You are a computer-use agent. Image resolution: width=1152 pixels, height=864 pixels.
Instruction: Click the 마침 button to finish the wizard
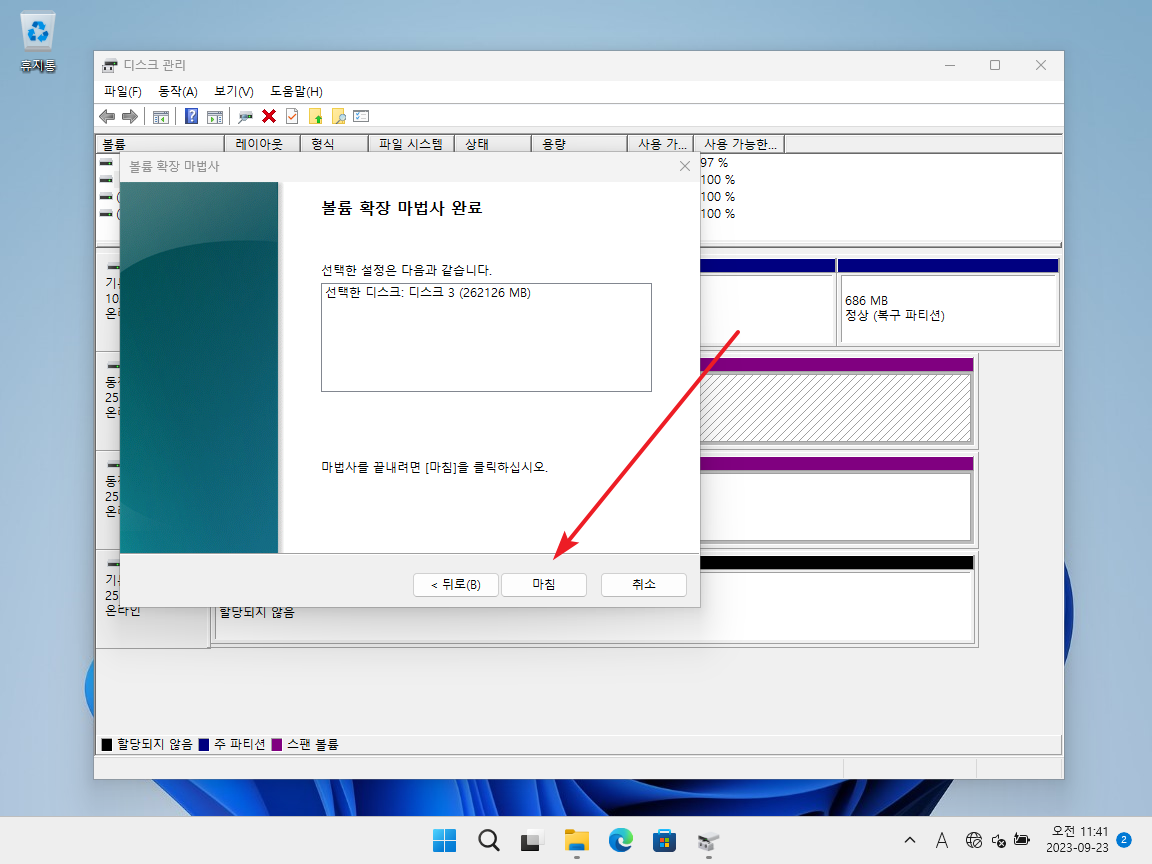[x=544, y=584]
